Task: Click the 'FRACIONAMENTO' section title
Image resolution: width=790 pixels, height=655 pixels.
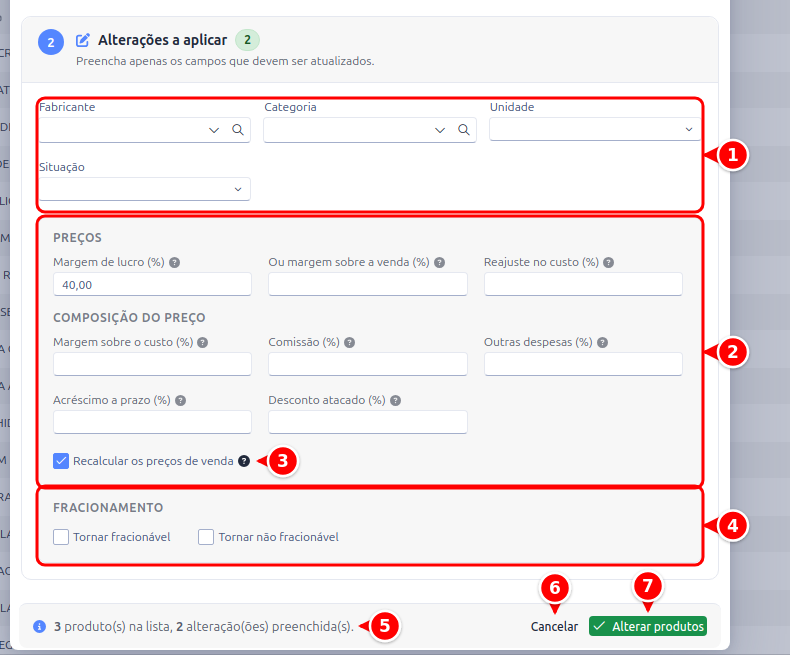Action: click(x=108, y=507)
